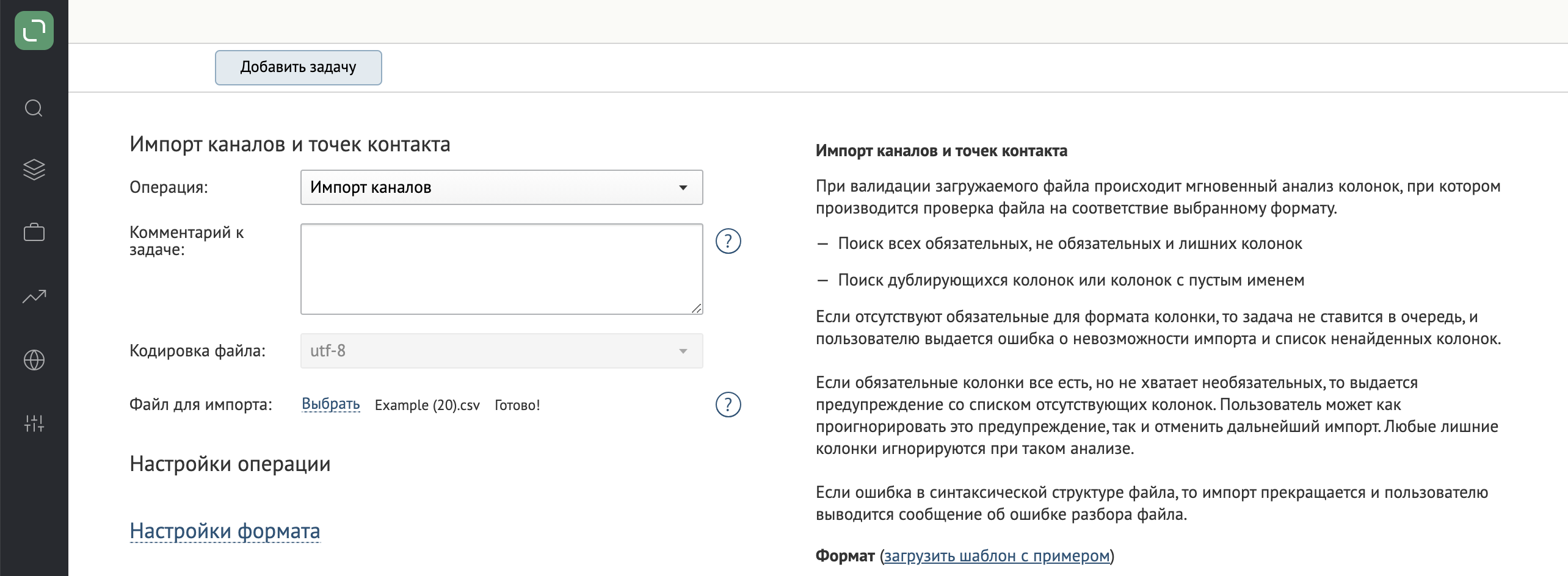The image size is (1568, 576).
Task: Show help for task comment field
Action: tap(728, 241)
